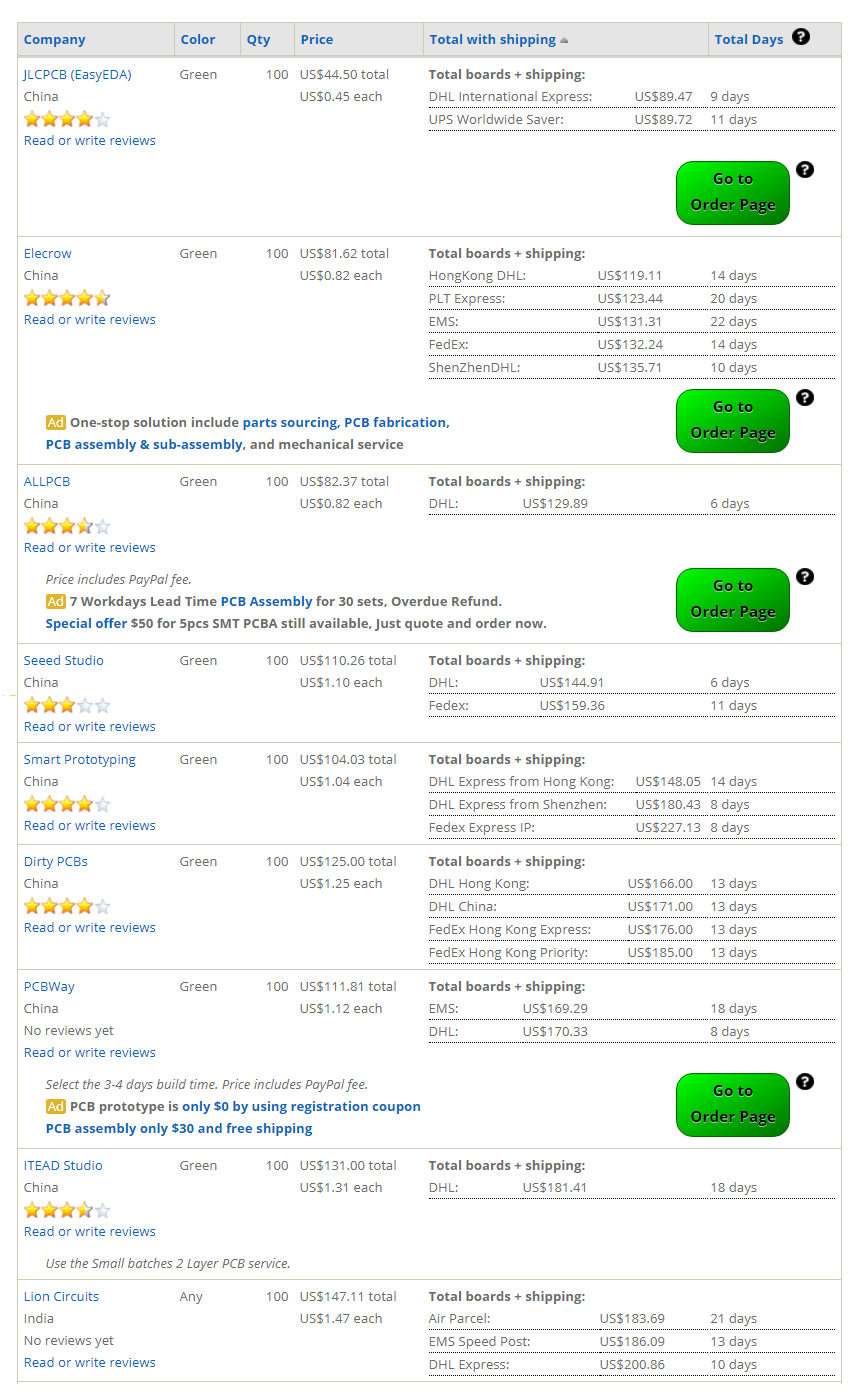Click the star rating for Elecrow
The width and height of the screenshot is (861, 1391).
(67, 298)
